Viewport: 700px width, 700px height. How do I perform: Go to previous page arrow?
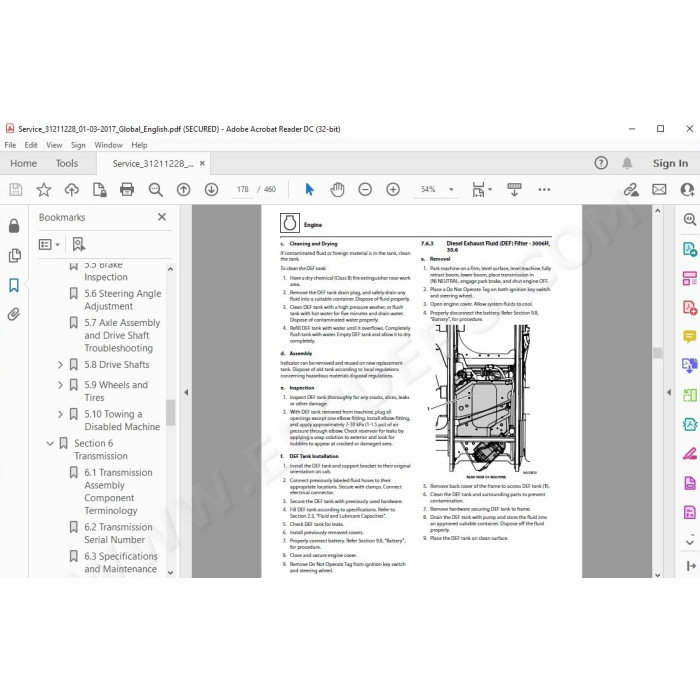click(183, 190)
